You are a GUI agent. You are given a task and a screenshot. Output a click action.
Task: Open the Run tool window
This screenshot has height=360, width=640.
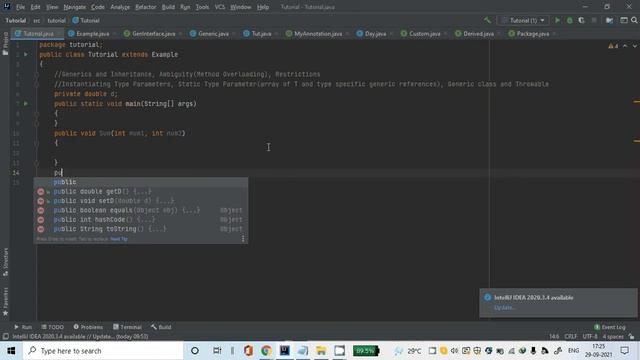(23, 327)
